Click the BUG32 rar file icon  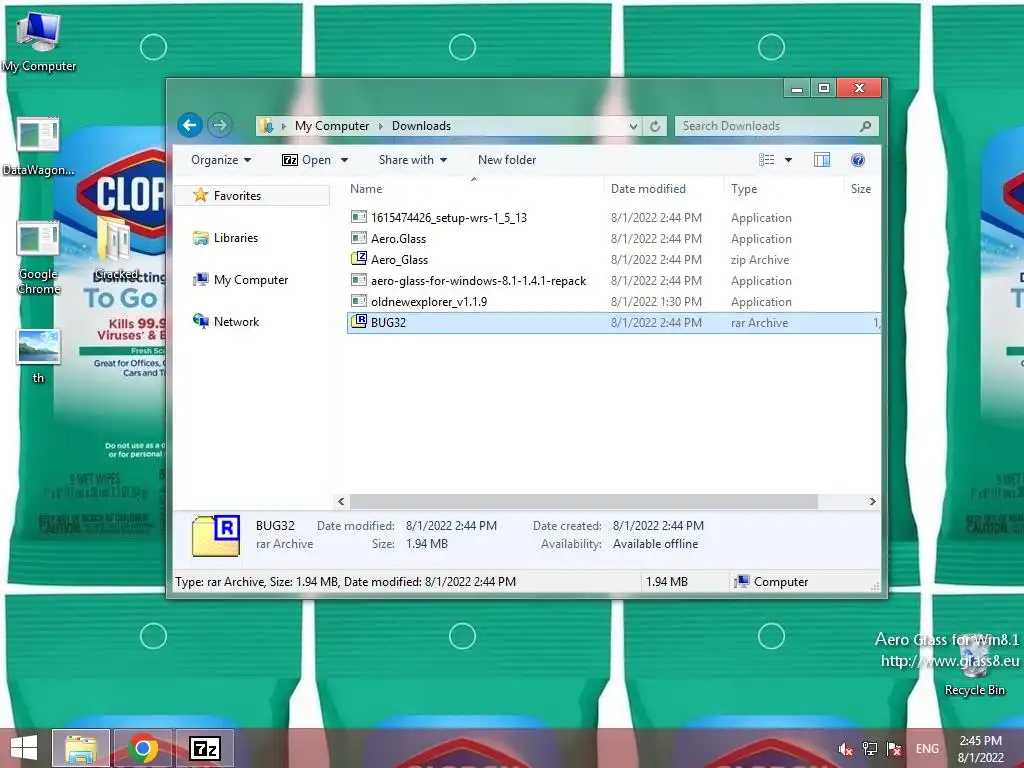(x=359, y=321)
